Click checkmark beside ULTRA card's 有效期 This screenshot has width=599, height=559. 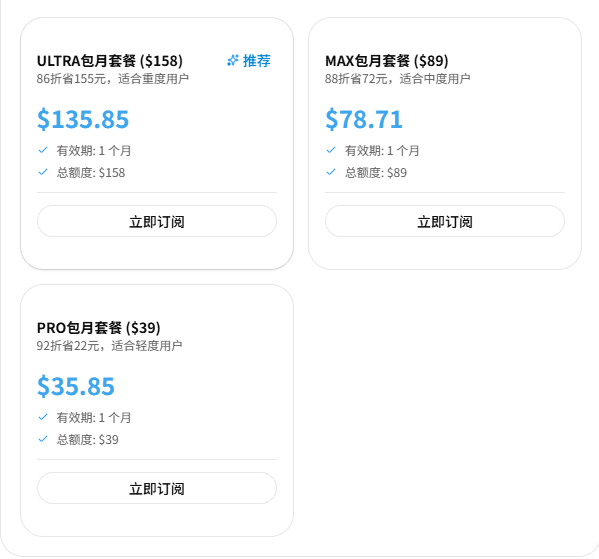pos(43,150)
